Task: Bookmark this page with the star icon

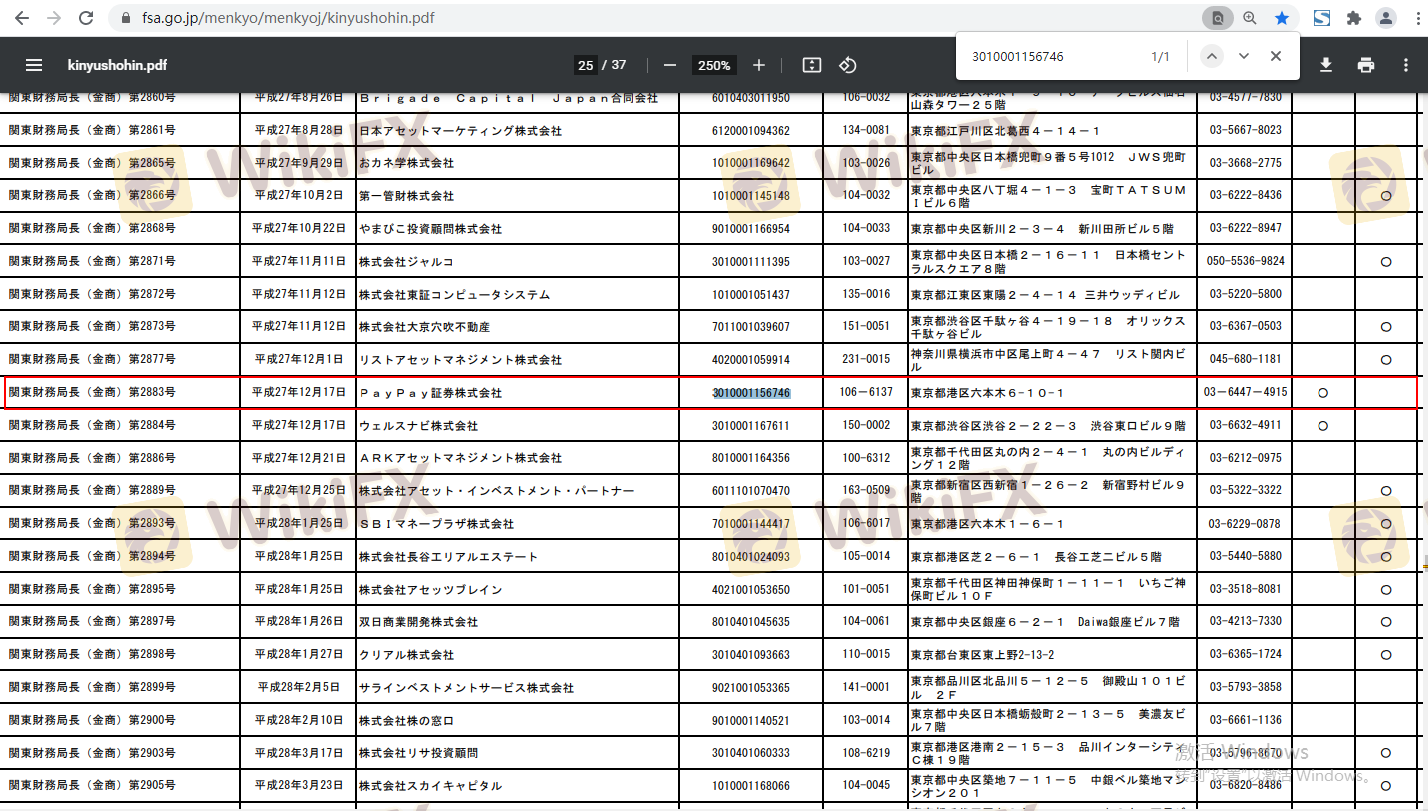Action: [1282, 18]
